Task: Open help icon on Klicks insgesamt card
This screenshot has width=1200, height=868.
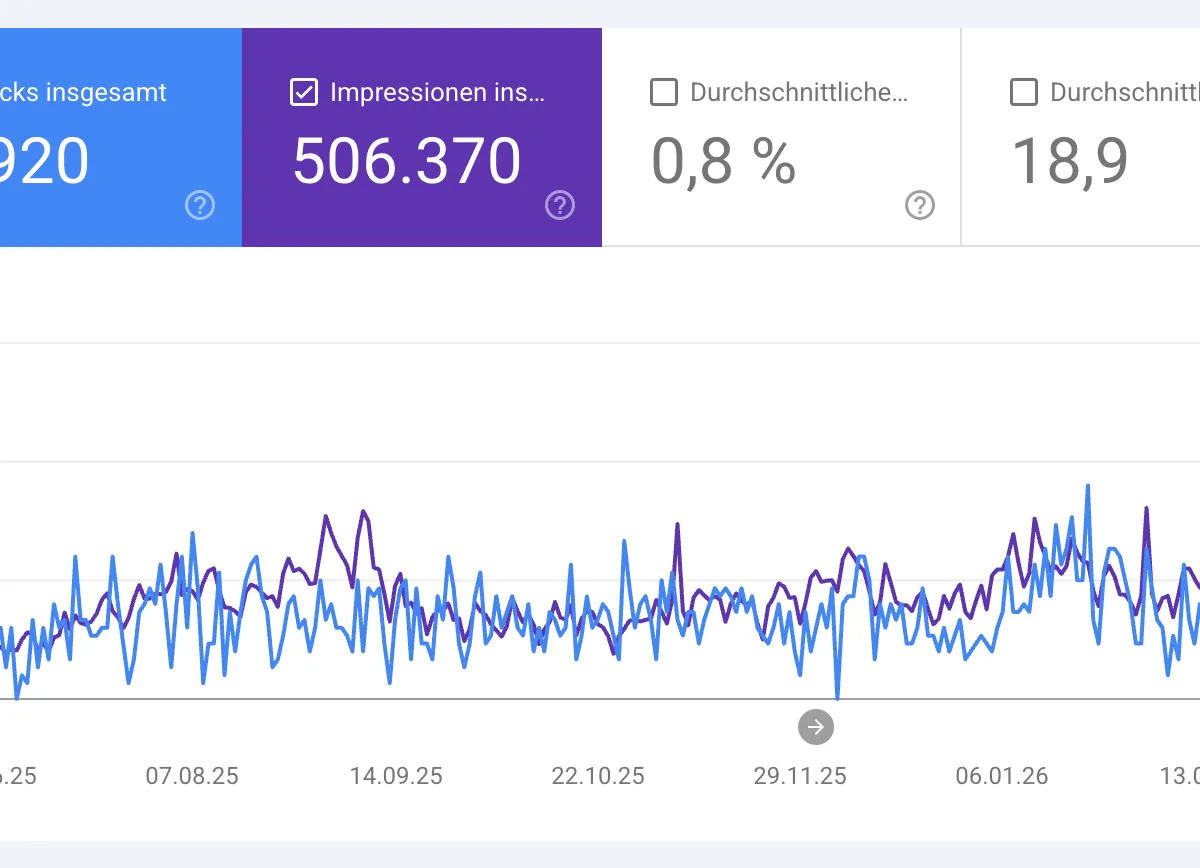Action: pos(200,206)
